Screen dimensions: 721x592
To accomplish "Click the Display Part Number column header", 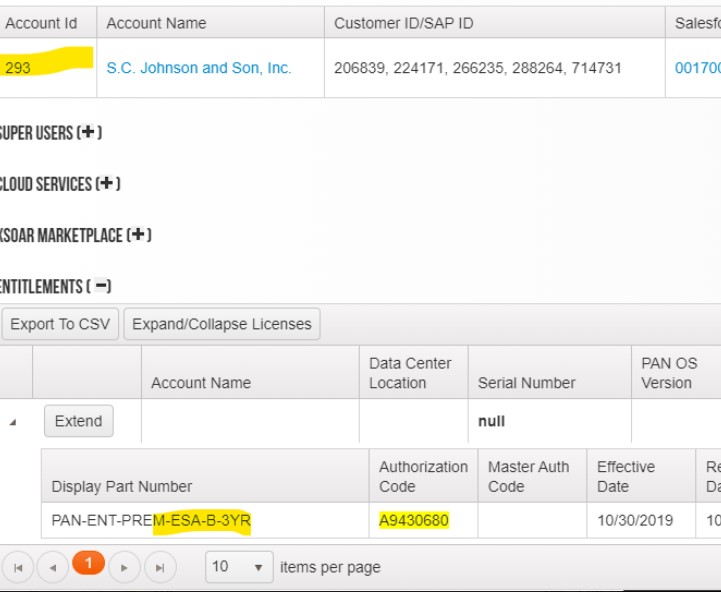I will (122, 486).
